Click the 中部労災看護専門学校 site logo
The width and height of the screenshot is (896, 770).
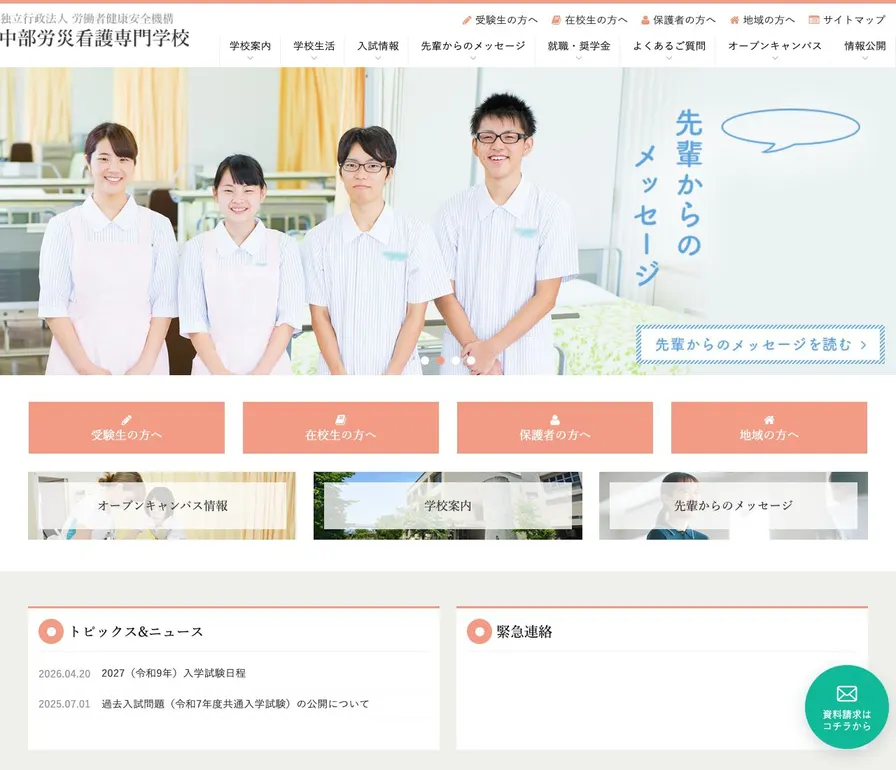coord(95,38)
